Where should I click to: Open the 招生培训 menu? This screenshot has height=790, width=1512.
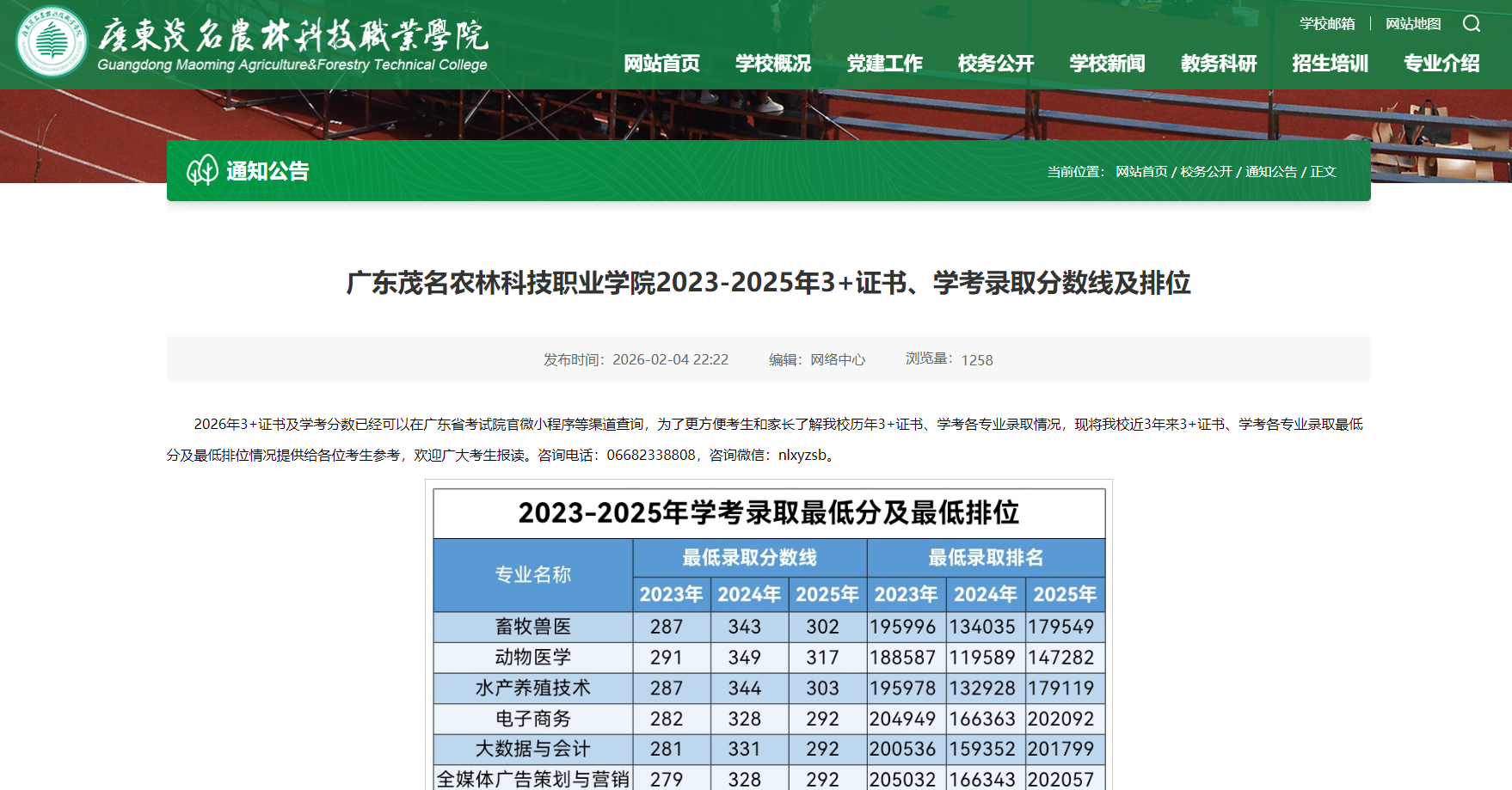tap(1330, 63)
